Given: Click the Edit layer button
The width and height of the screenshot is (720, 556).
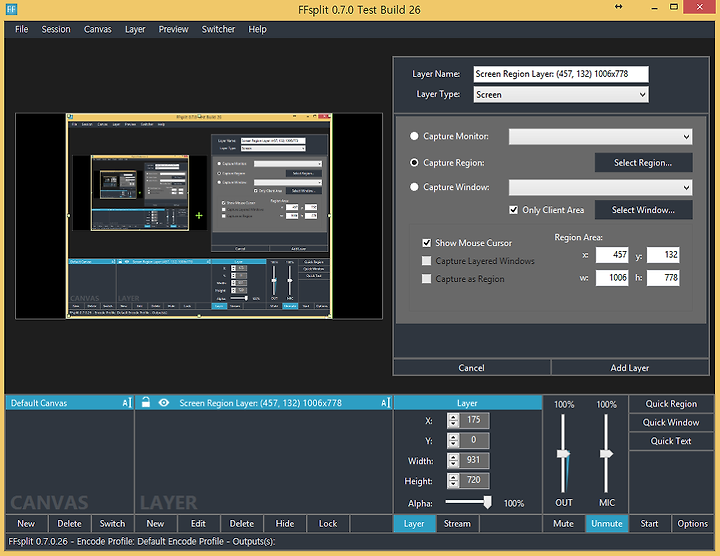Looking at the screenshot, I should coord(198,523).
